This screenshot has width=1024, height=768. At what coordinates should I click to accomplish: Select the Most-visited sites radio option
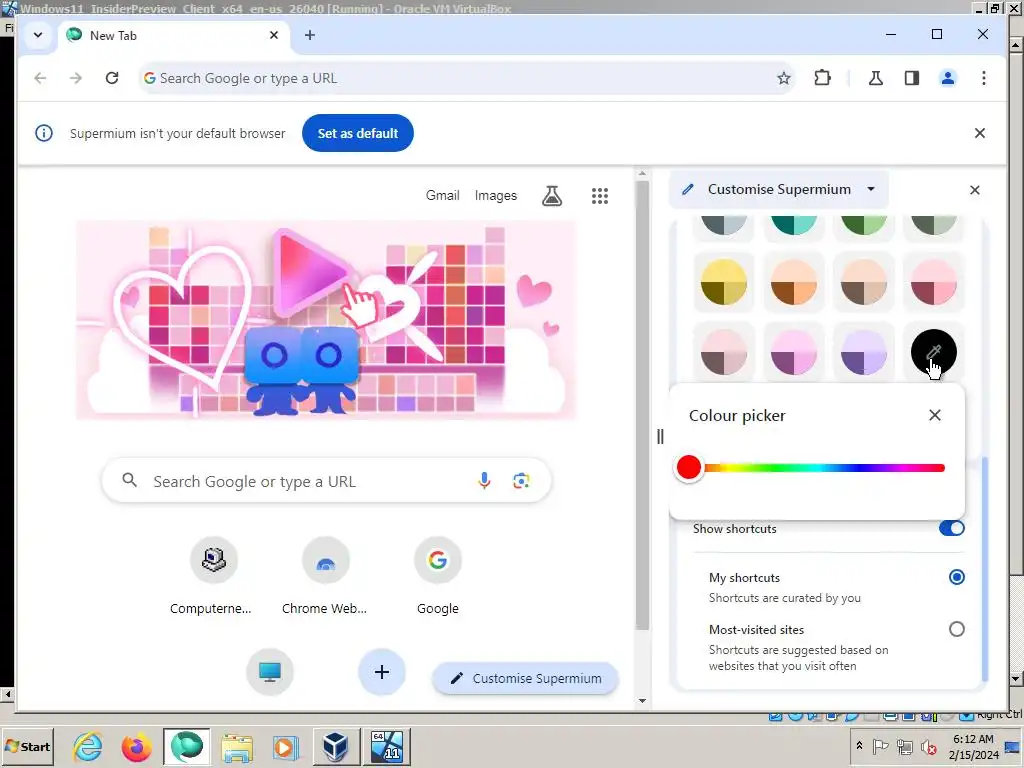pos(956,630)
